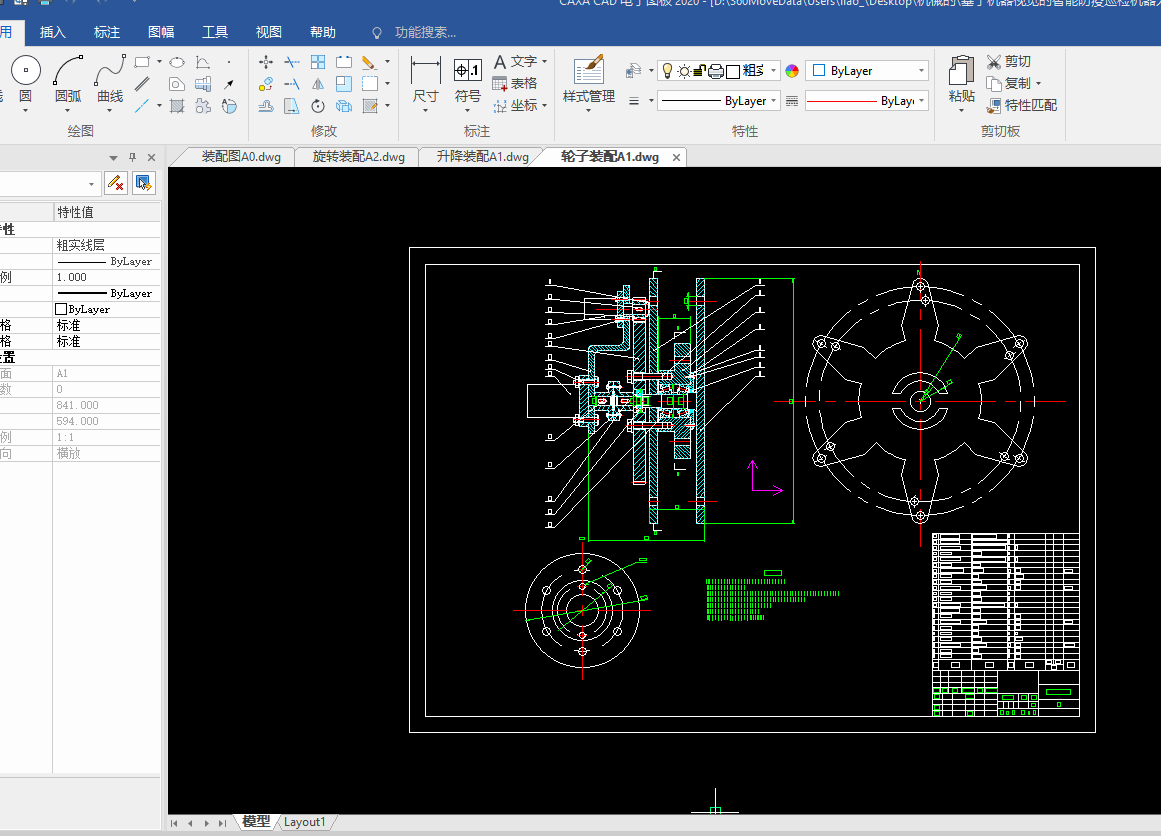Close the properties side panel
Image resolution: width=1161 pixels, height=836 pixels.
(x=151, y=157)
